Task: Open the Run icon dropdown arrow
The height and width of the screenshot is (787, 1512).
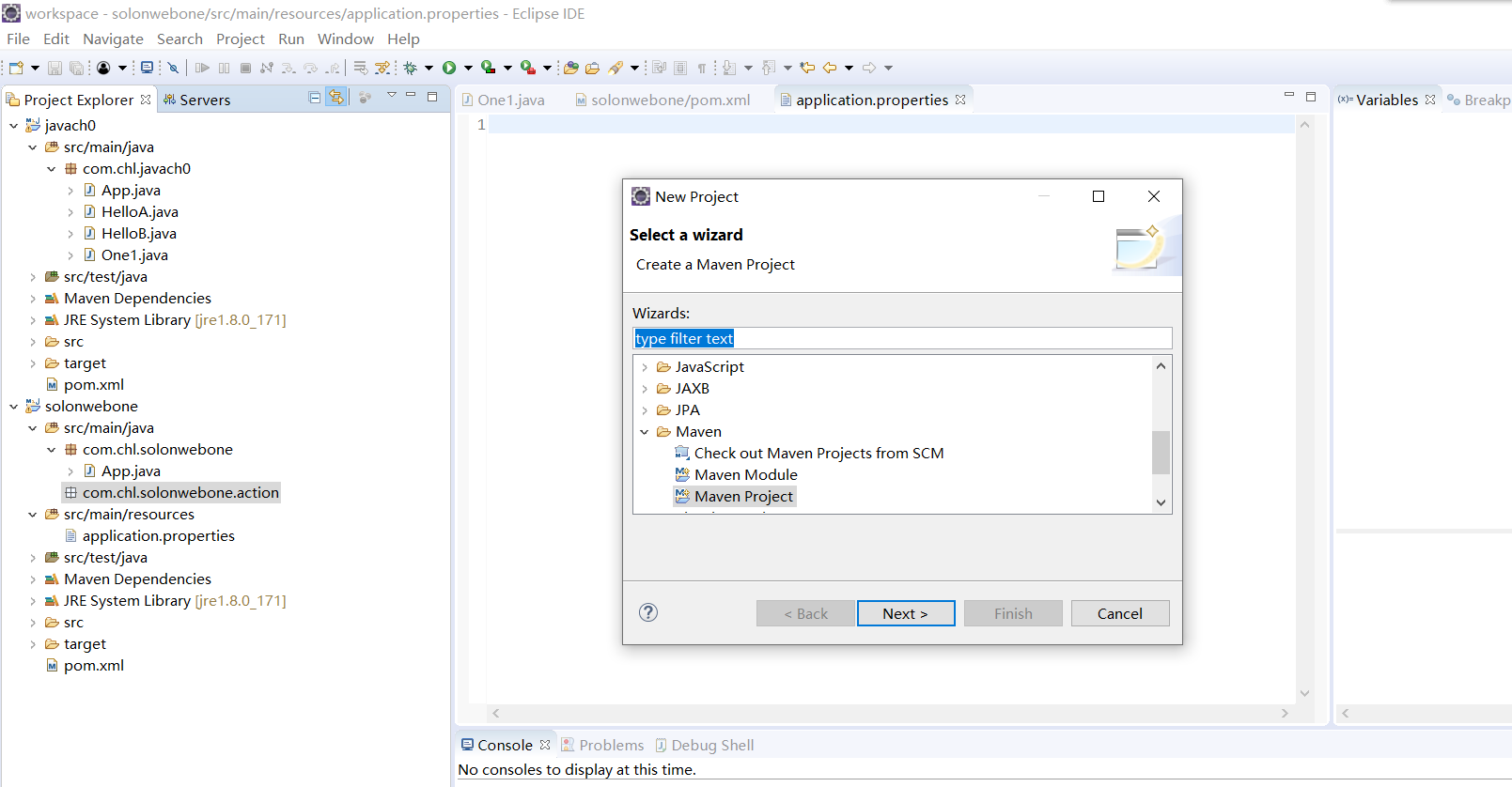Action: pyautogui.click(x=468, y=68)
